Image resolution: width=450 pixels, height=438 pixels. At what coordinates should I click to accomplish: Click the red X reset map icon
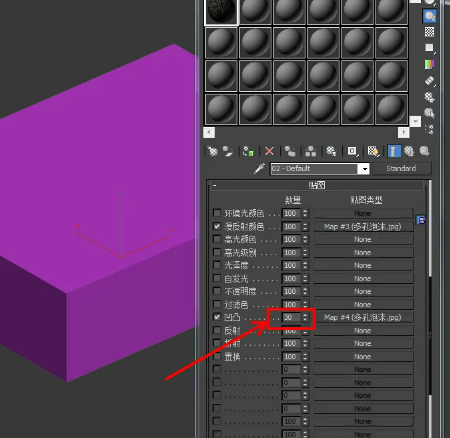pyautogui.click(x=269, y=151)
